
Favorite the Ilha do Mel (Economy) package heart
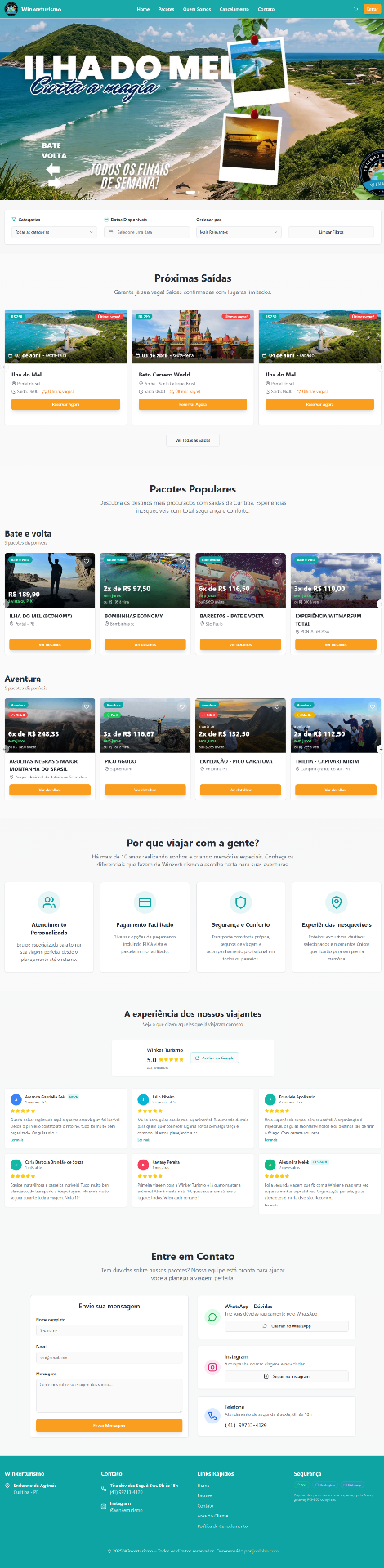pos(87,561)
